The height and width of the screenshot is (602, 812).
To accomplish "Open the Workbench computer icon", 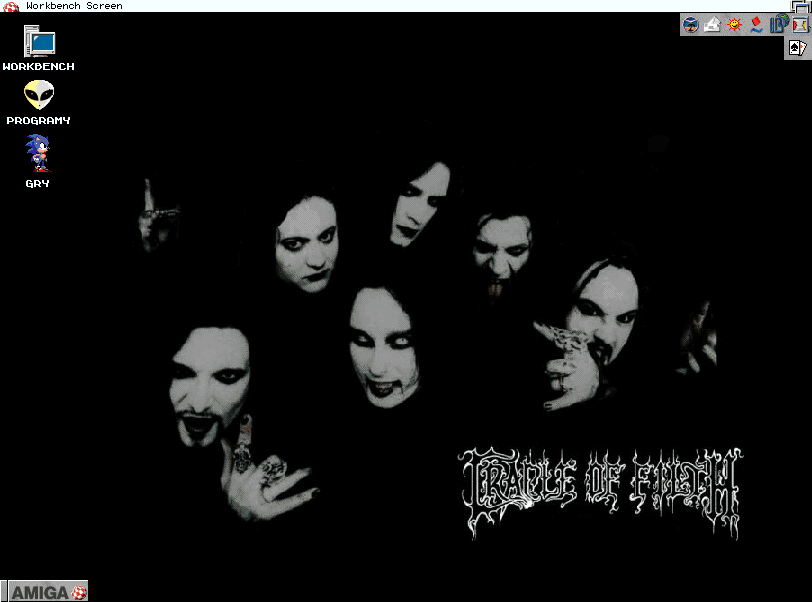I will [39, 41].
